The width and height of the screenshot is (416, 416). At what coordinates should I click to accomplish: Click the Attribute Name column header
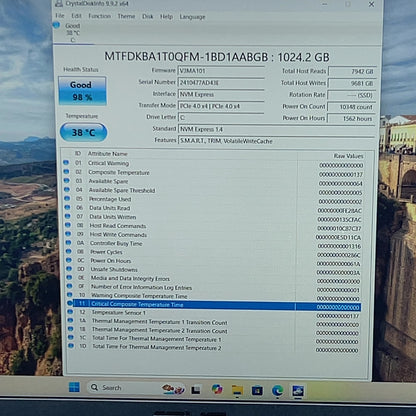(107, 154)
